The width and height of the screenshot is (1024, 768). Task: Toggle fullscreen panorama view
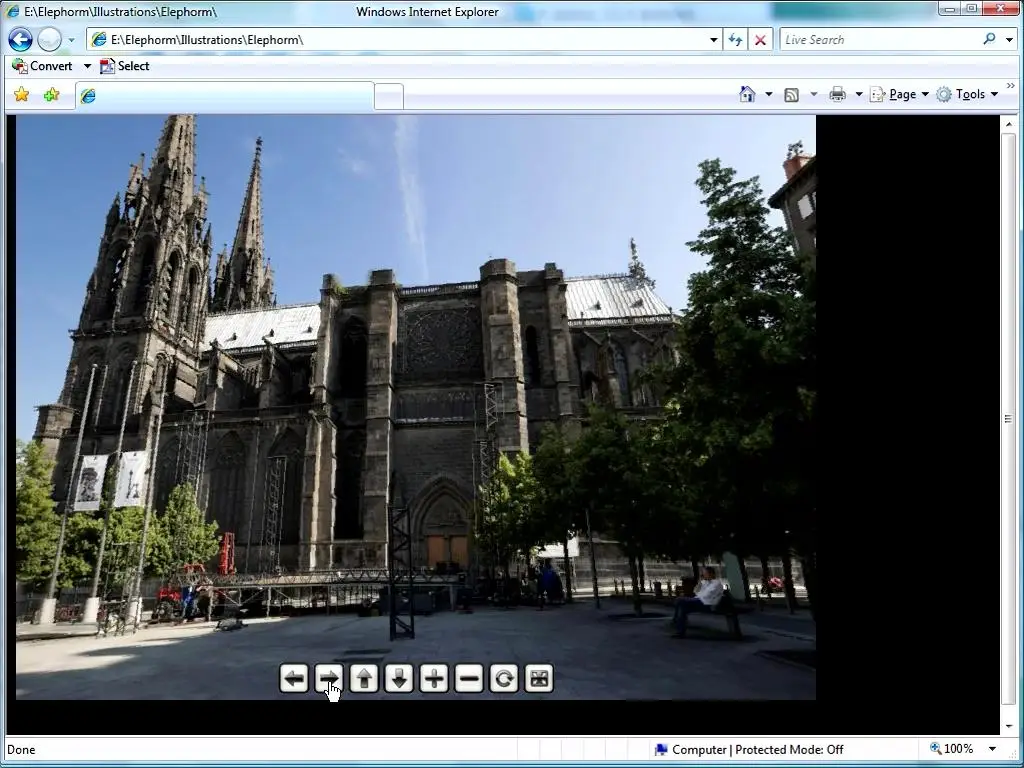539,679
